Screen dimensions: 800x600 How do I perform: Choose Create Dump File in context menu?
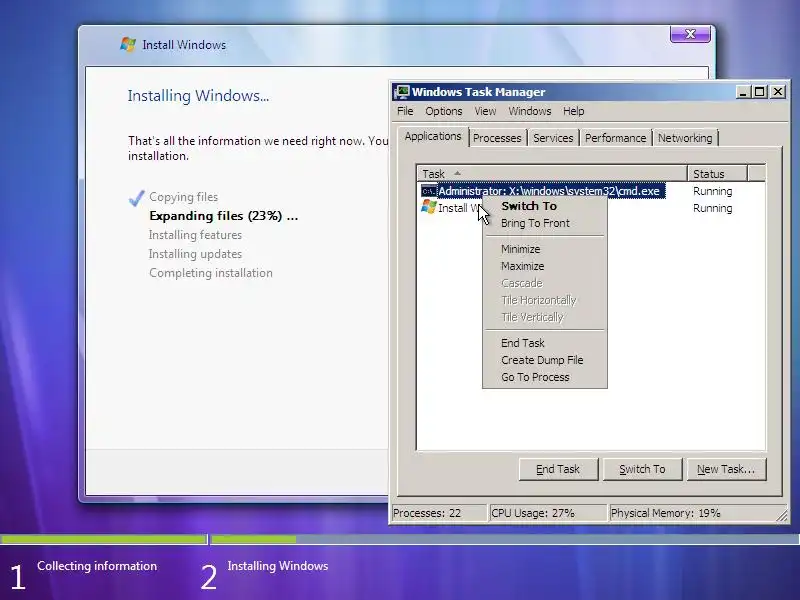pyautogui.click(x=544, y=360)
